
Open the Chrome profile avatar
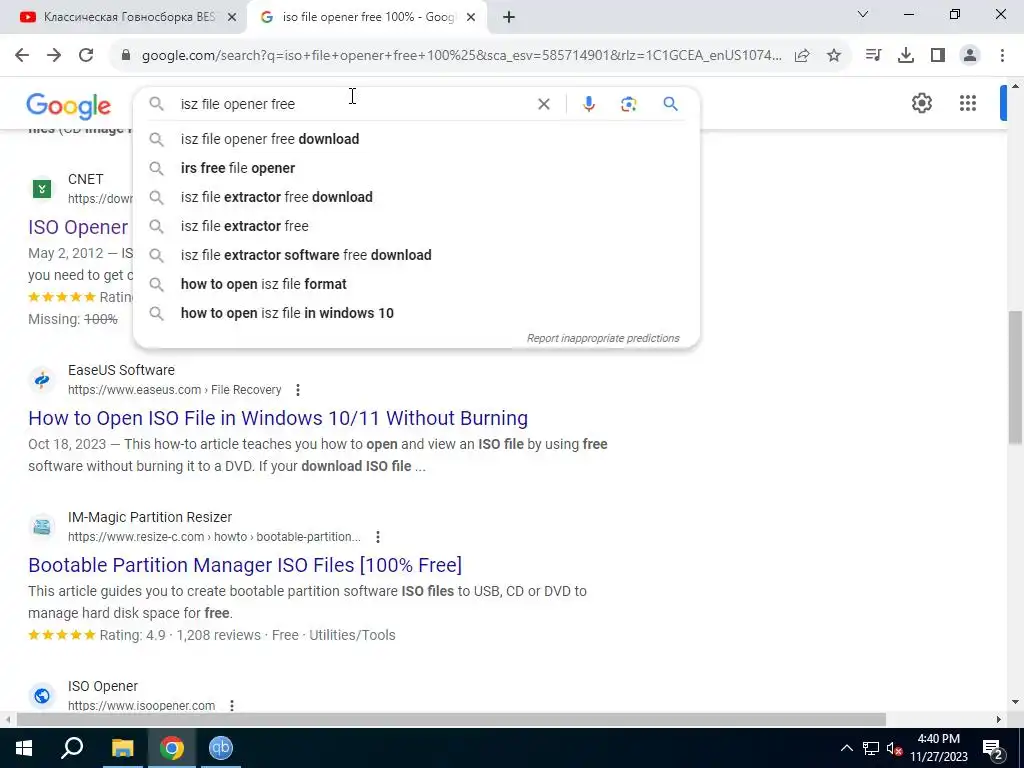pos(970,56)
